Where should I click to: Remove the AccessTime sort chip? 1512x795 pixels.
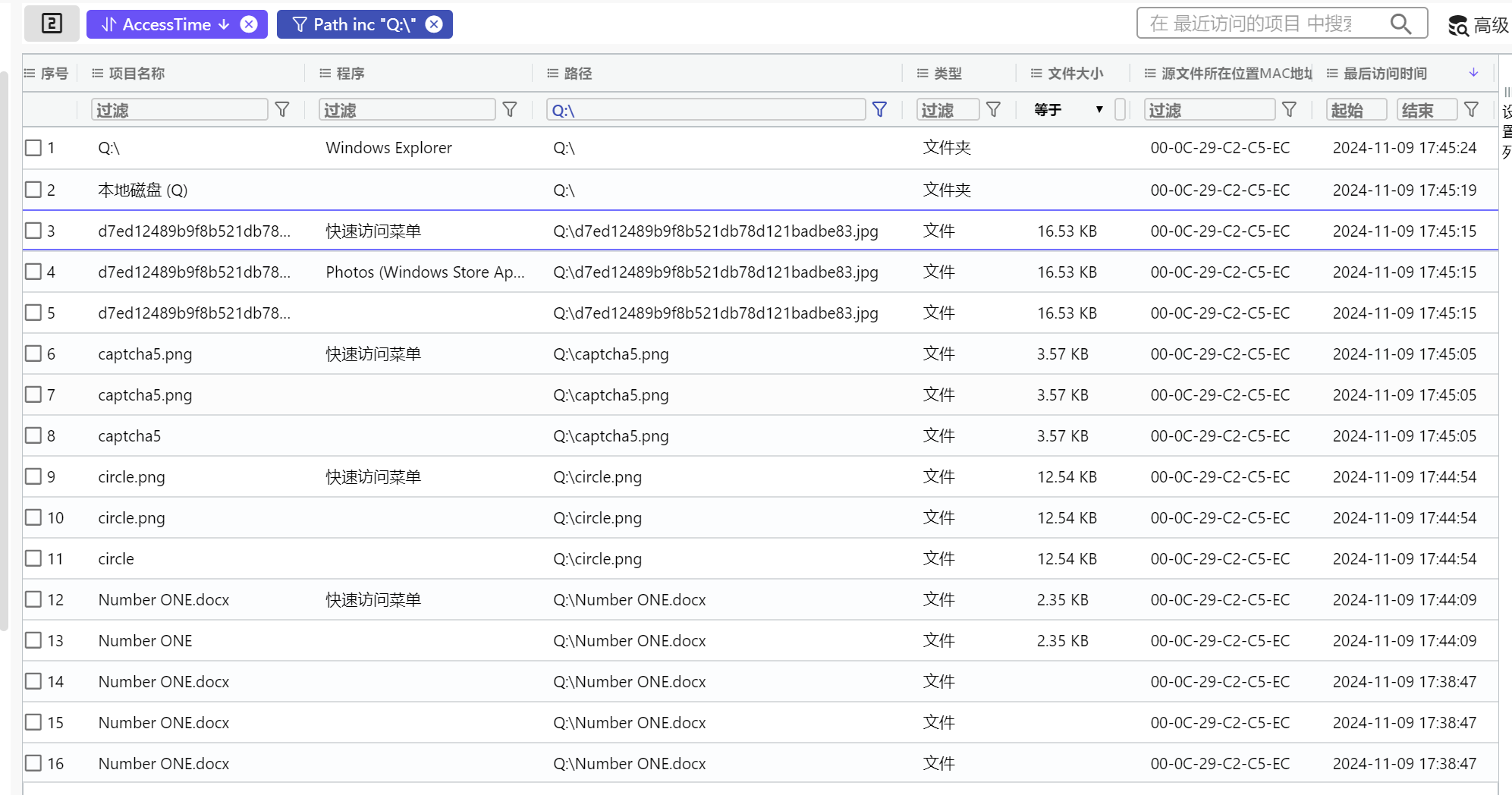pyautogui.click(x=248, y=24)
